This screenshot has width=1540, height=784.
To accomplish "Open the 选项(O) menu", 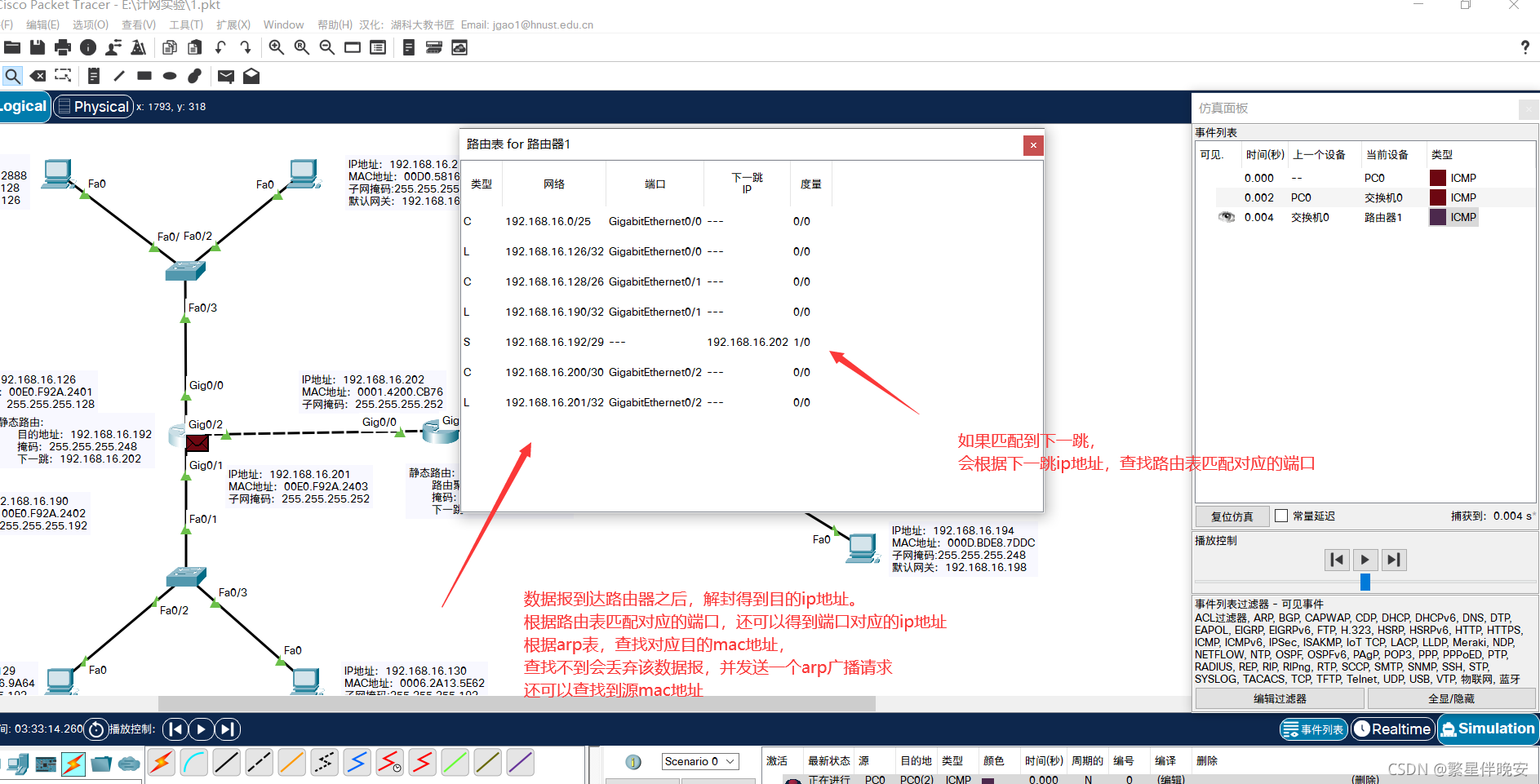I will 91,24.
